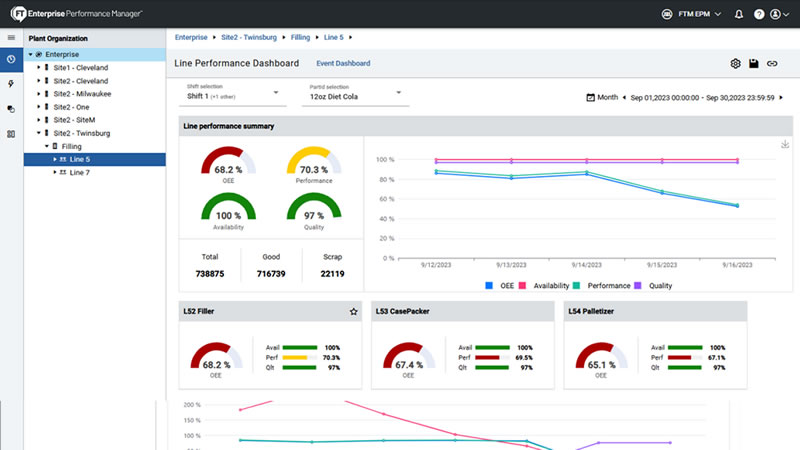Copy the dashboard link via chain icon
Screen dimensions: 800x450
772,63
